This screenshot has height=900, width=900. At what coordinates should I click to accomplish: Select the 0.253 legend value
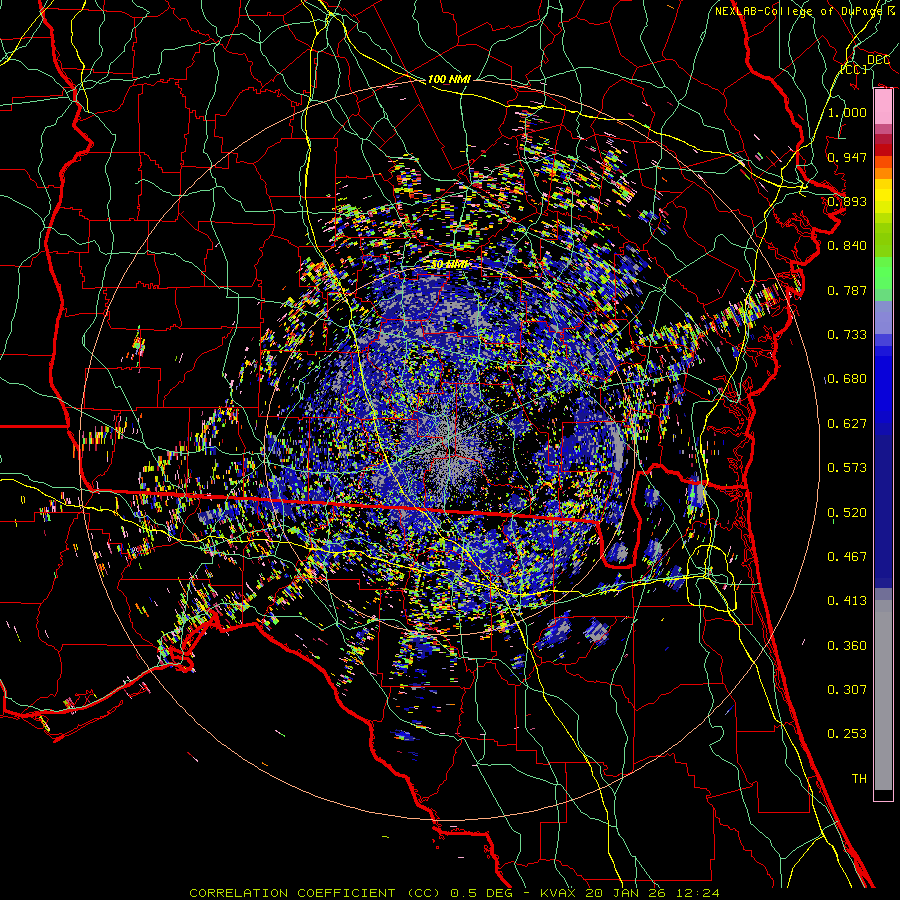(847, 734)
